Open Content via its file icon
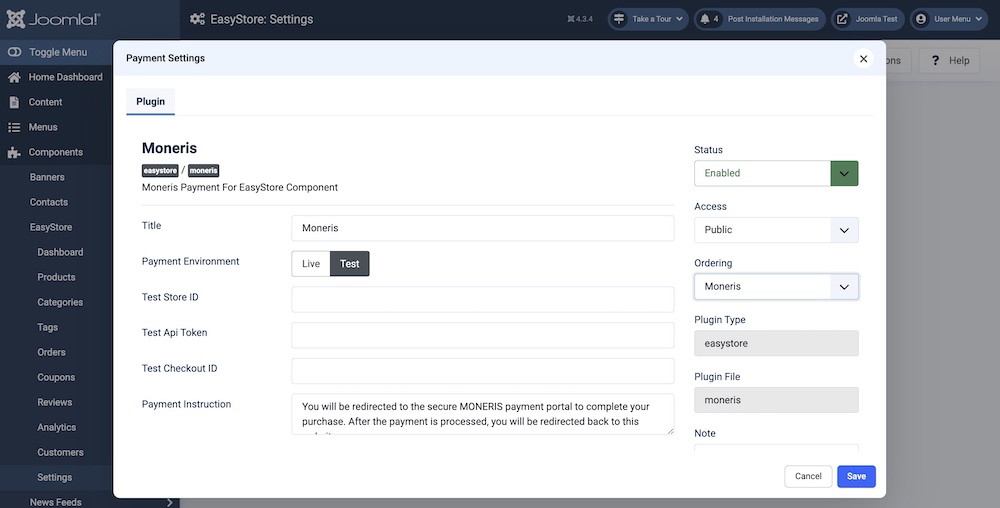This screenshot has width=1000, height=508. pos(14,102)
